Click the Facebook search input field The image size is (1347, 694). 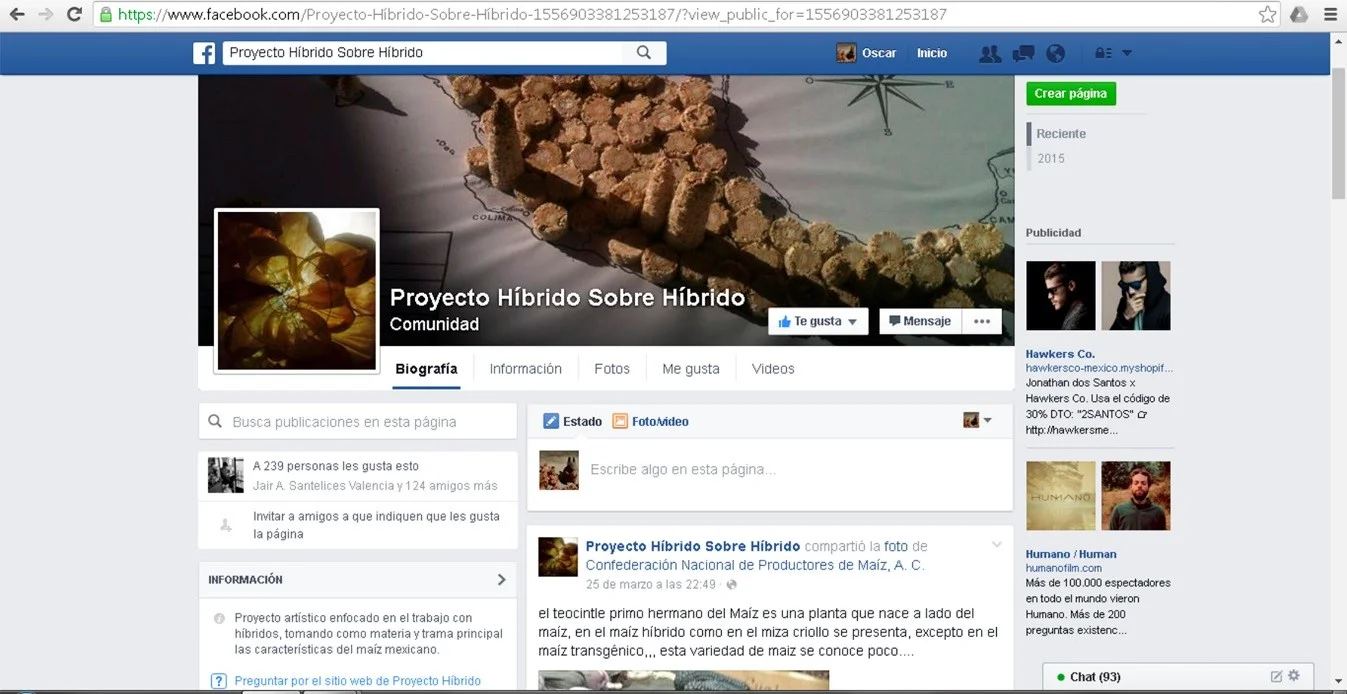click(x=422, y=53)
